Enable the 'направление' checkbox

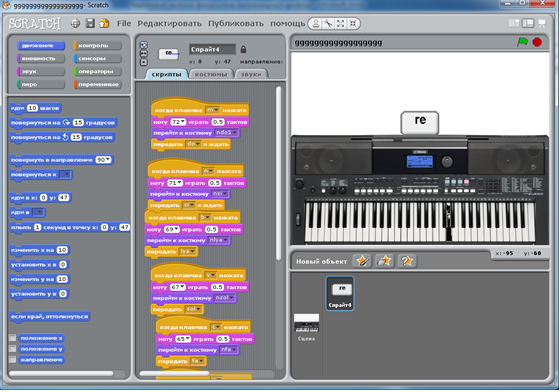coord(12,360)
